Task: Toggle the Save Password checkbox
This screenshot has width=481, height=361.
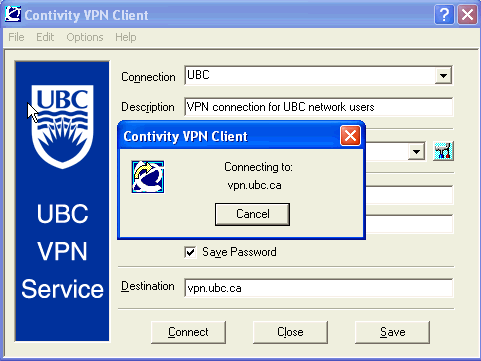Action: click(190, 252)
